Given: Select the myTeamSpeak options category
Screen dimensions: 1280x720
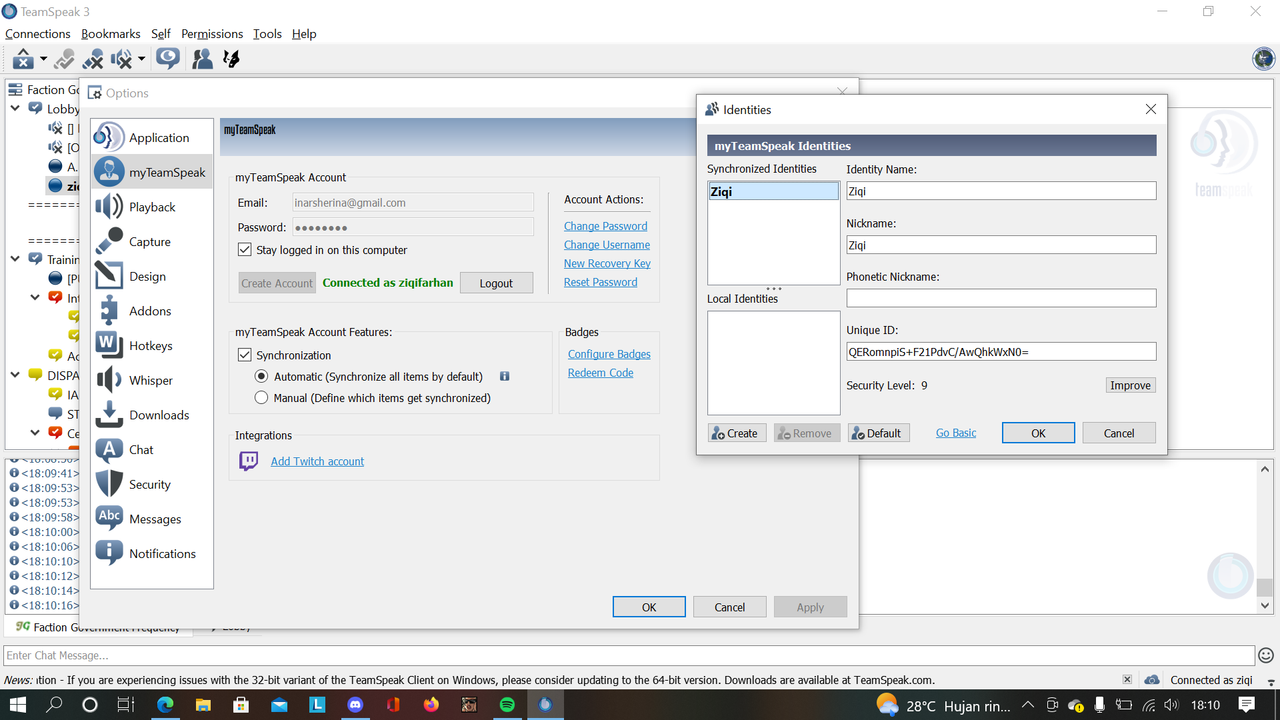Looking at the screenshot, I should point(152,172).
